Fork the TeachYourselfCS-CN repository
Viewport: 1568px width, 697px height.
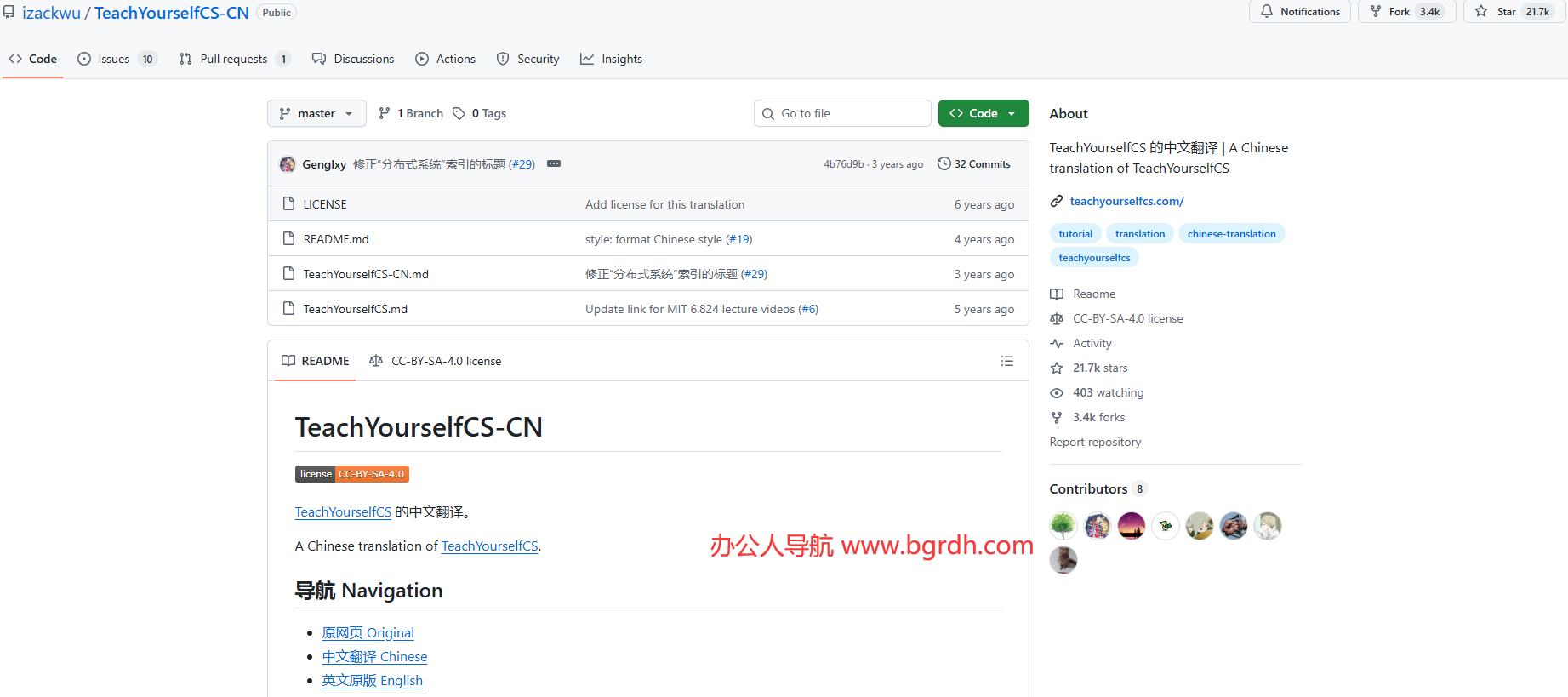[x=1399, y=12]
